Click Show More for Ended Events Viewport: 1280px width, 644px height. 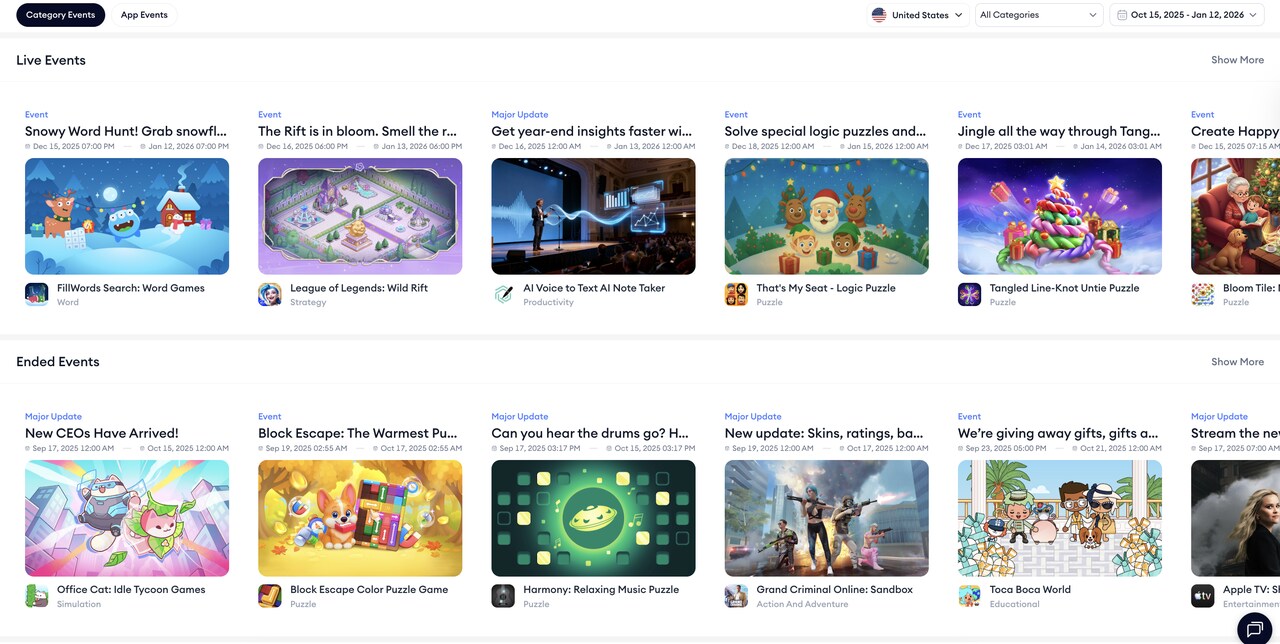1237,362
